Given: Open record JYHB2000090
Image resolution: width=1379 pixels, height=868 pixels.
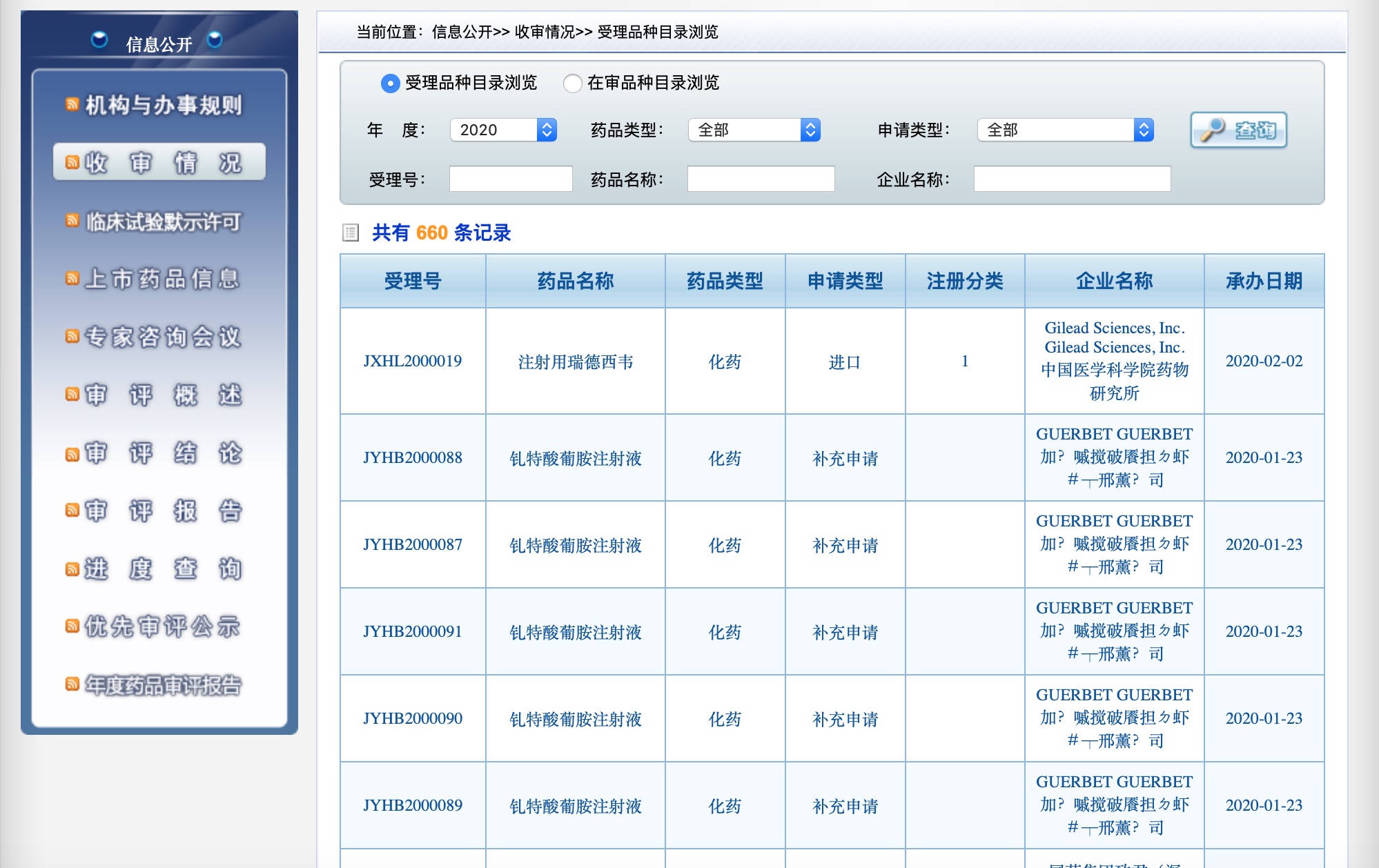Looking at the screenshot, I should click(413, 718).
